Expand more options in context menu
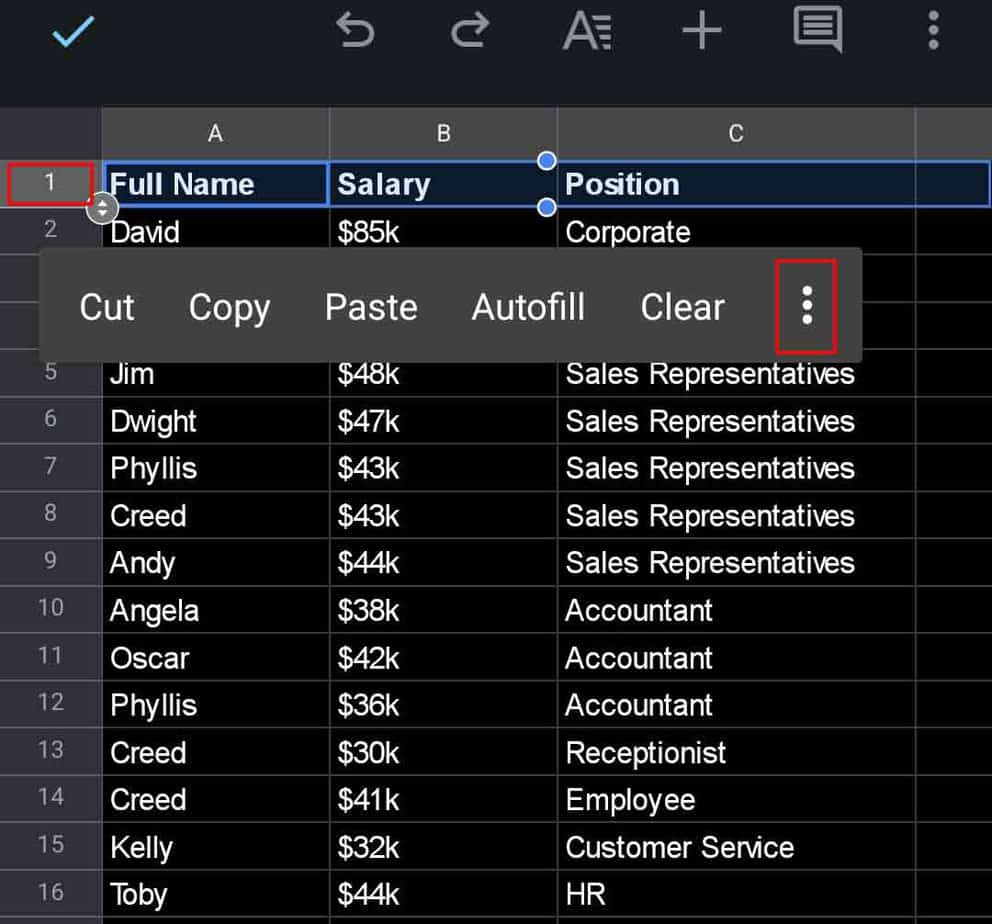 point(806,306)
